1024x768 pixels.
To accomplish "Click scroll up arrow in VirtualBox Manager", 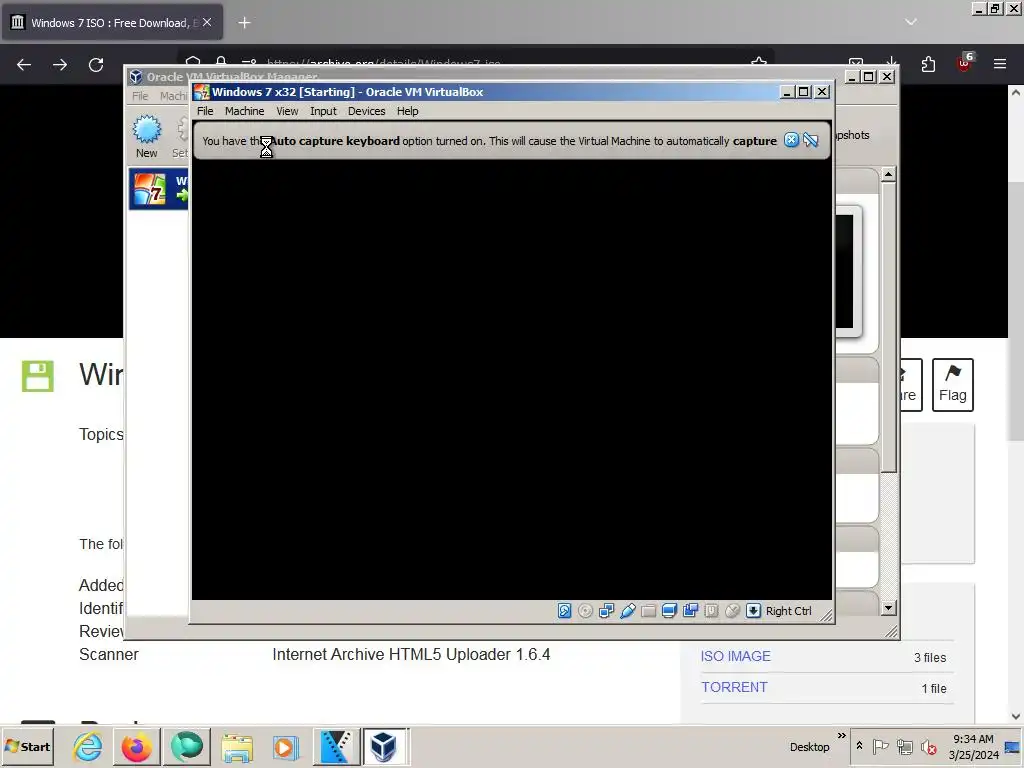I will (888, 174).
